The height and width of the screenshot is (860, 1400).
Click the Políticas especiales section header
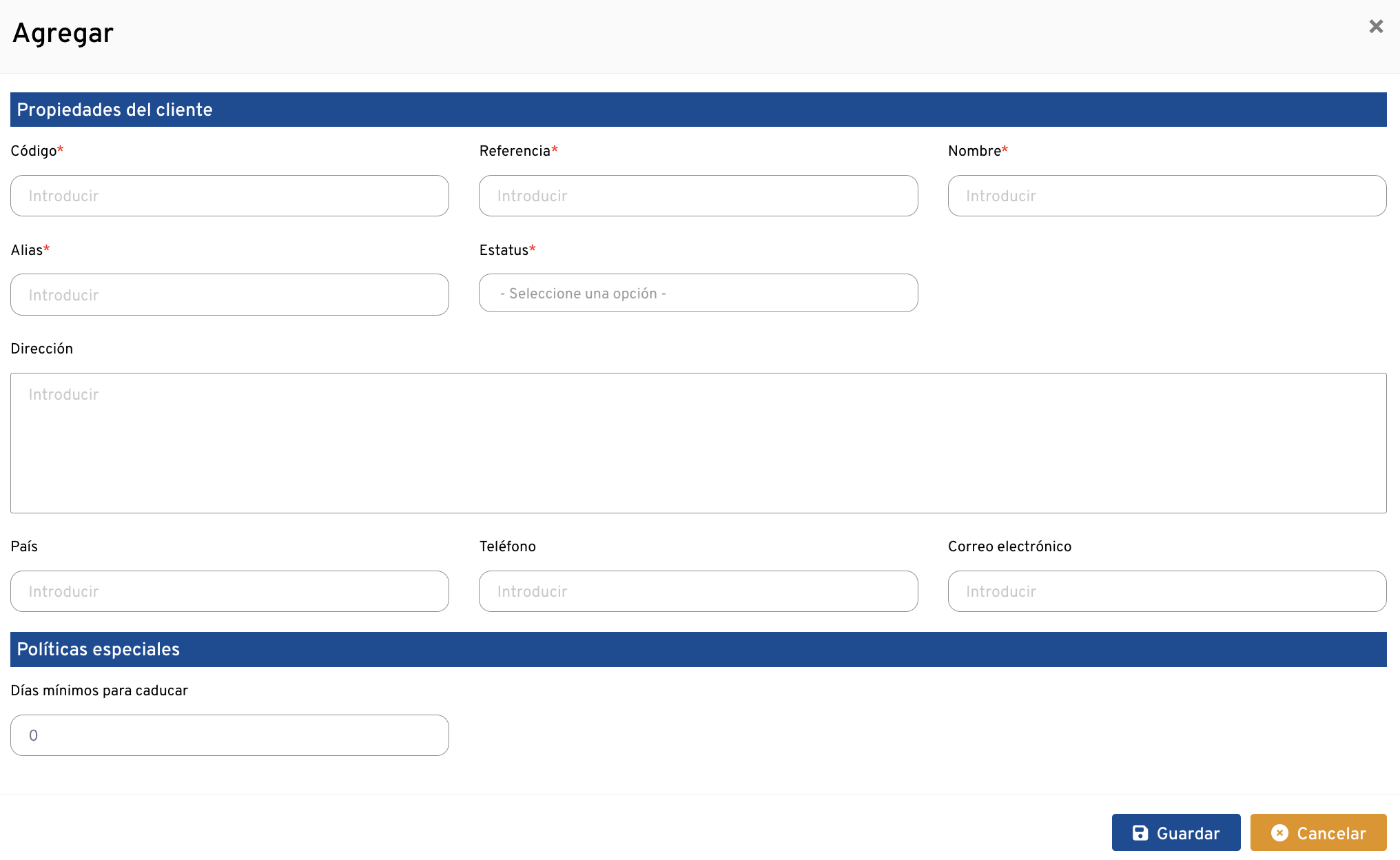point(98,649)
